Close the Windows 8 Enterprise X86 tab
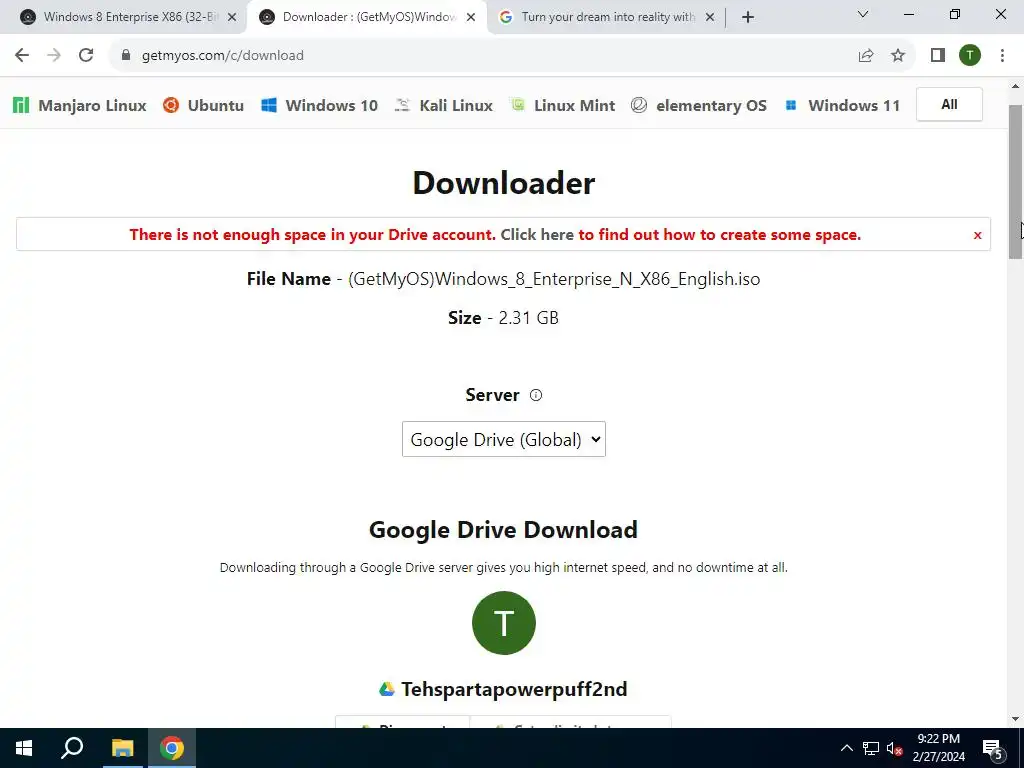The height and width of the screenshot is (768, 1024). [x=232, y=17]
